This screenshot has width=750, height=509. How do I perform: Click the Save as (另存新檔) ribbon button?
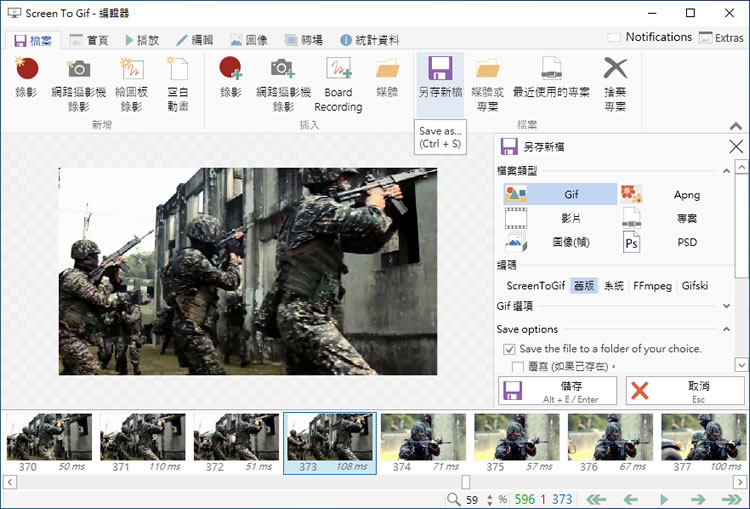pyautogui.click(x=440, y=84)
